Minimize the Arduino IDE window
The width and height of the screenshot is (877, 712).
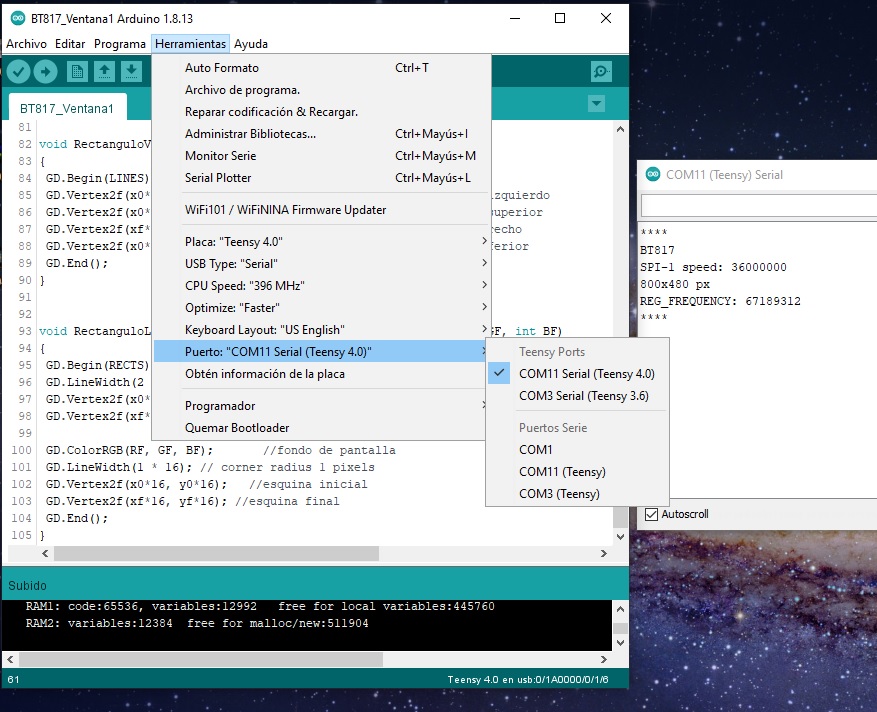click(515, 18)
